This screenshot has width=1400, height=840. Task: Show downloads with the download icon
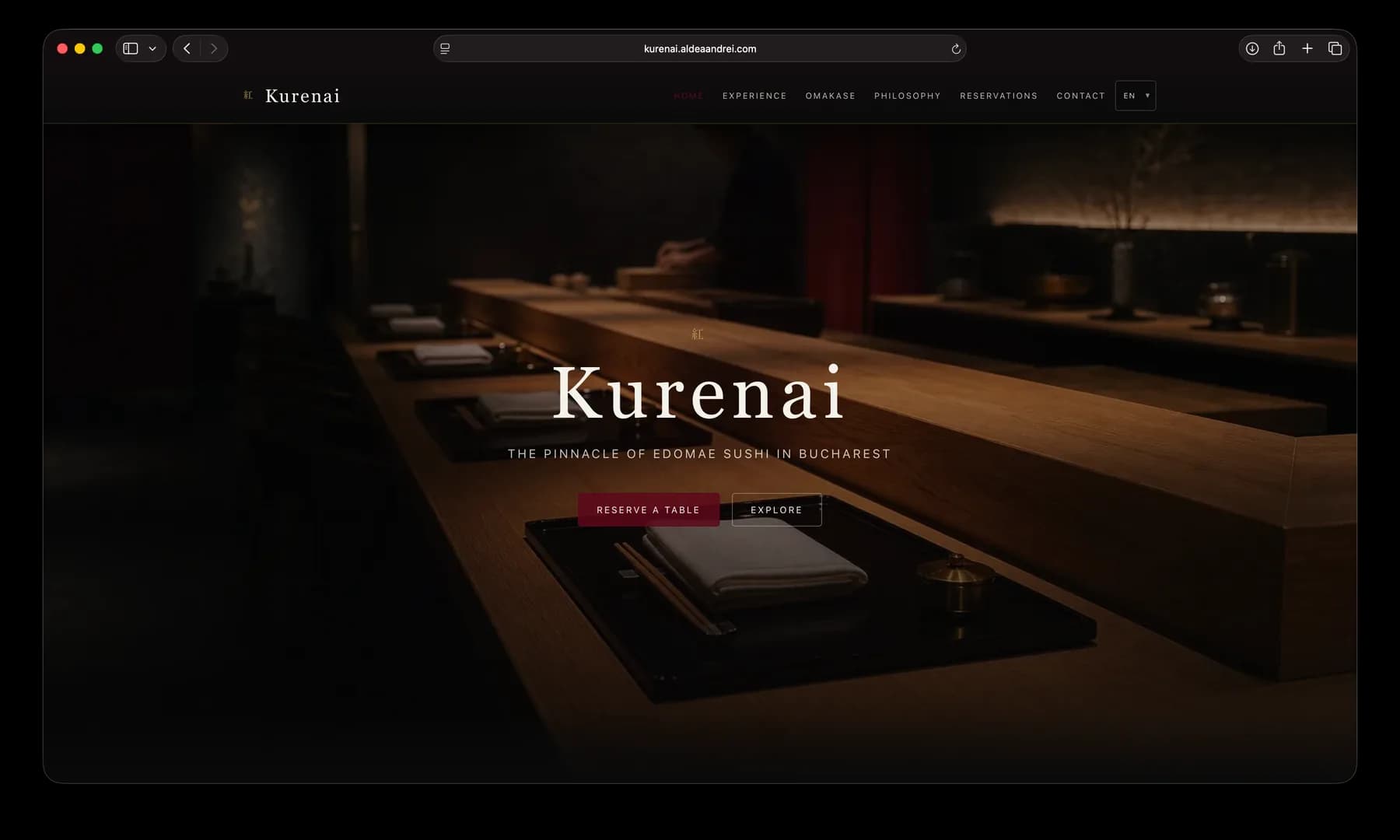1252,48
